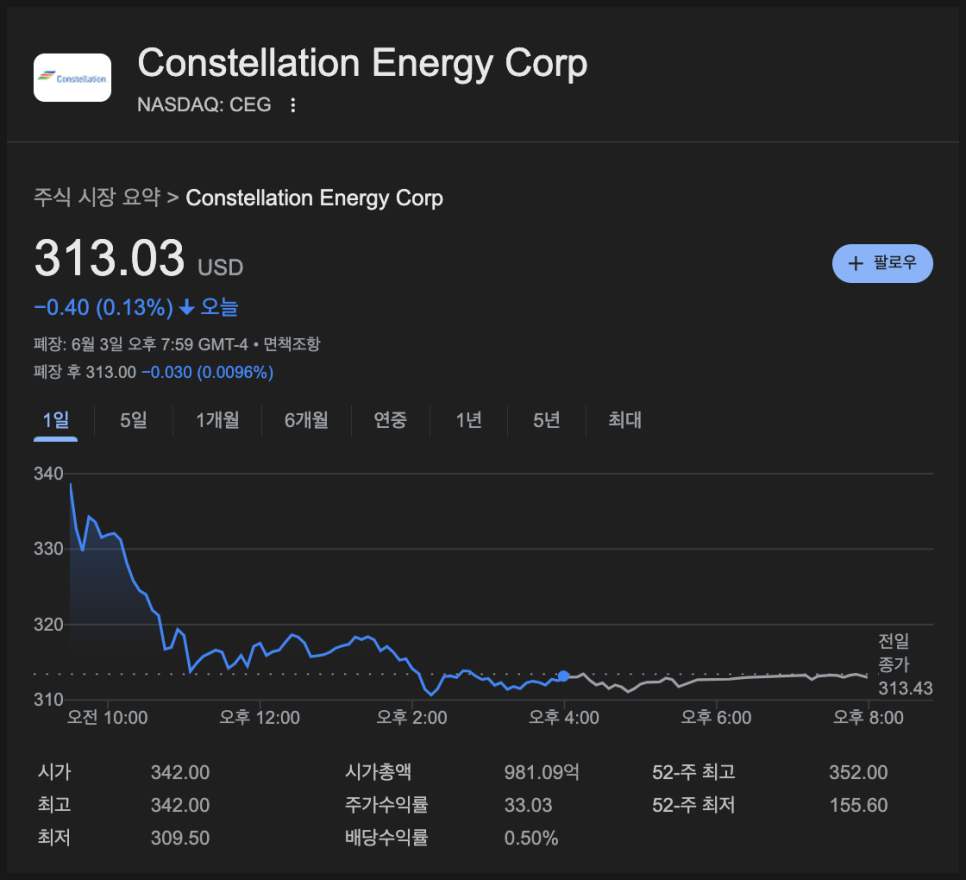The image size is (966, 880).
Task: Click the 오후 2:00 axis label
Action: 412,718
